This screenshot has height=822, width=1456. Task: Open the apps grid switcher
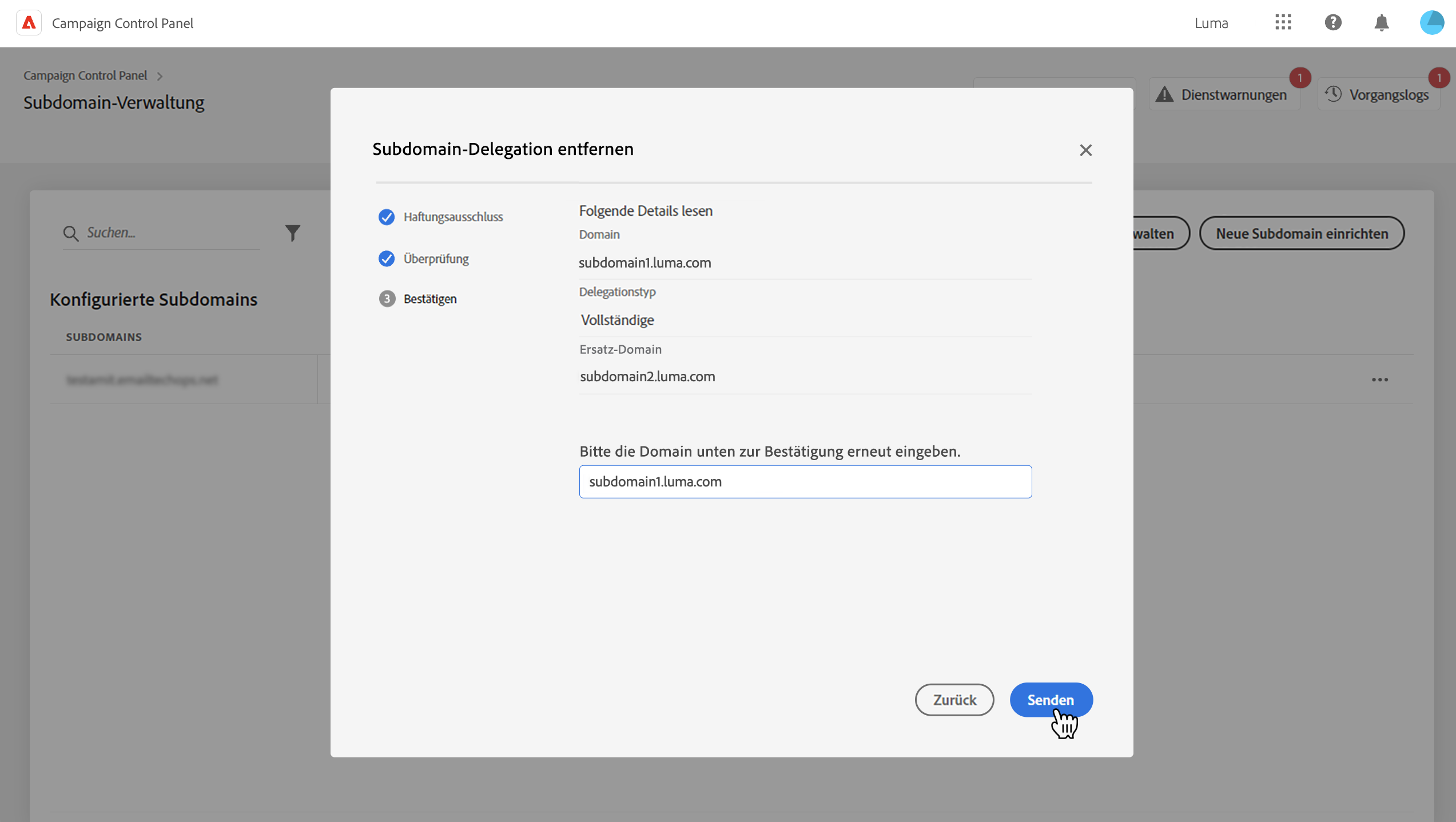coord(1283,23)
